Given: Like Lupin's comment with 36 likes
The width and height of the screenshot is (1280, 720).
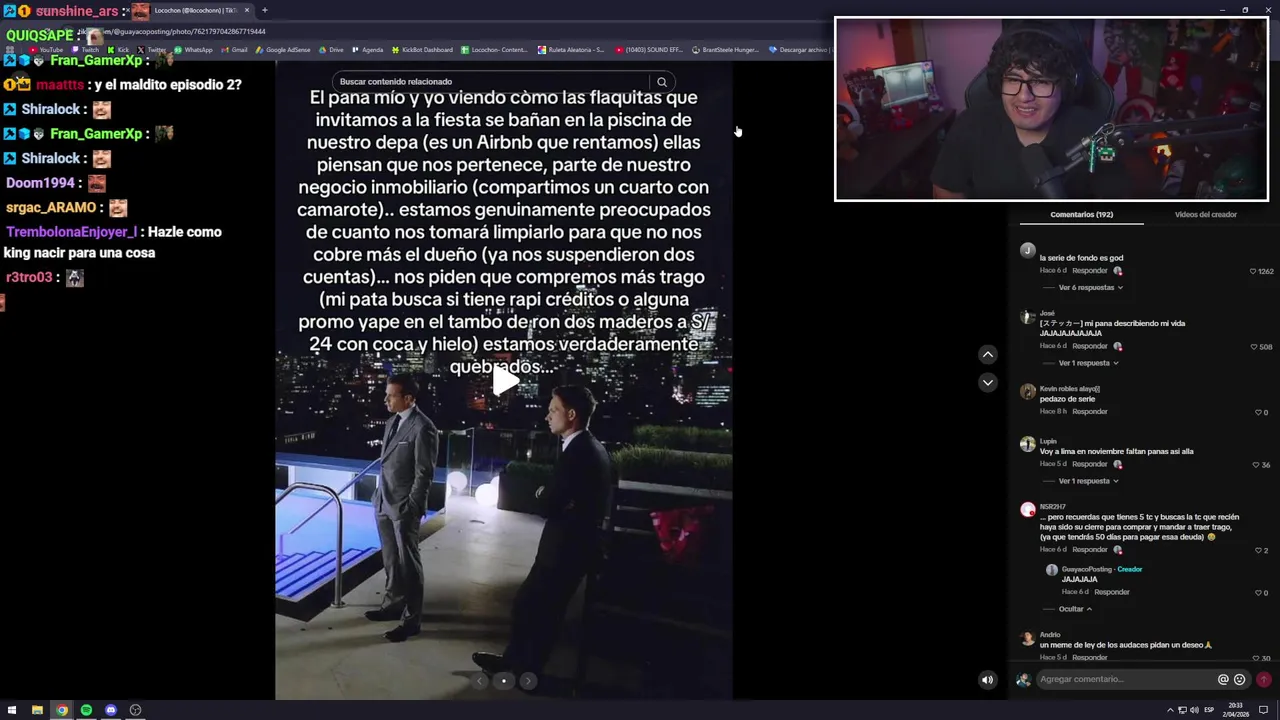Looking at the screenshot, I should 1256,465.
